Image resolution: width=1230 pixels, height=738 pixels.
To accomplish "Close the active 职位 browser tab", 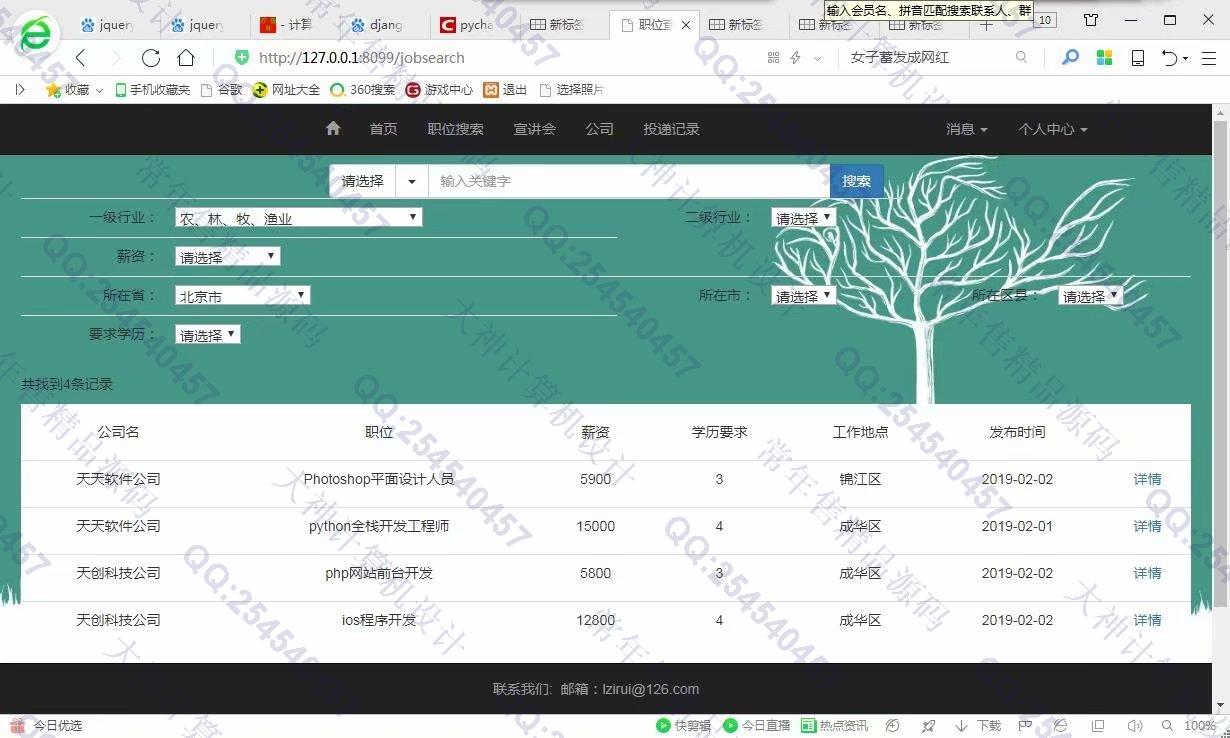I will coord(685,25).
